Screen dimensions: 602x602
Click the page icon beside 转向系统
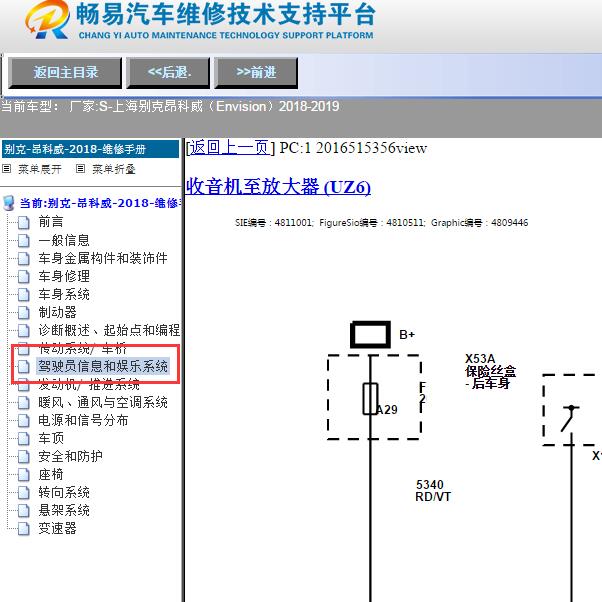[24, 493]
